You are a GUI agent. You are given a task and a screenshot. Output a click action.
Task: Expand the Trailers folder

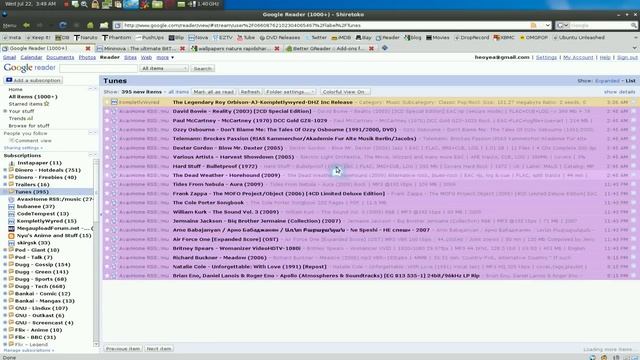click(5, 184)
